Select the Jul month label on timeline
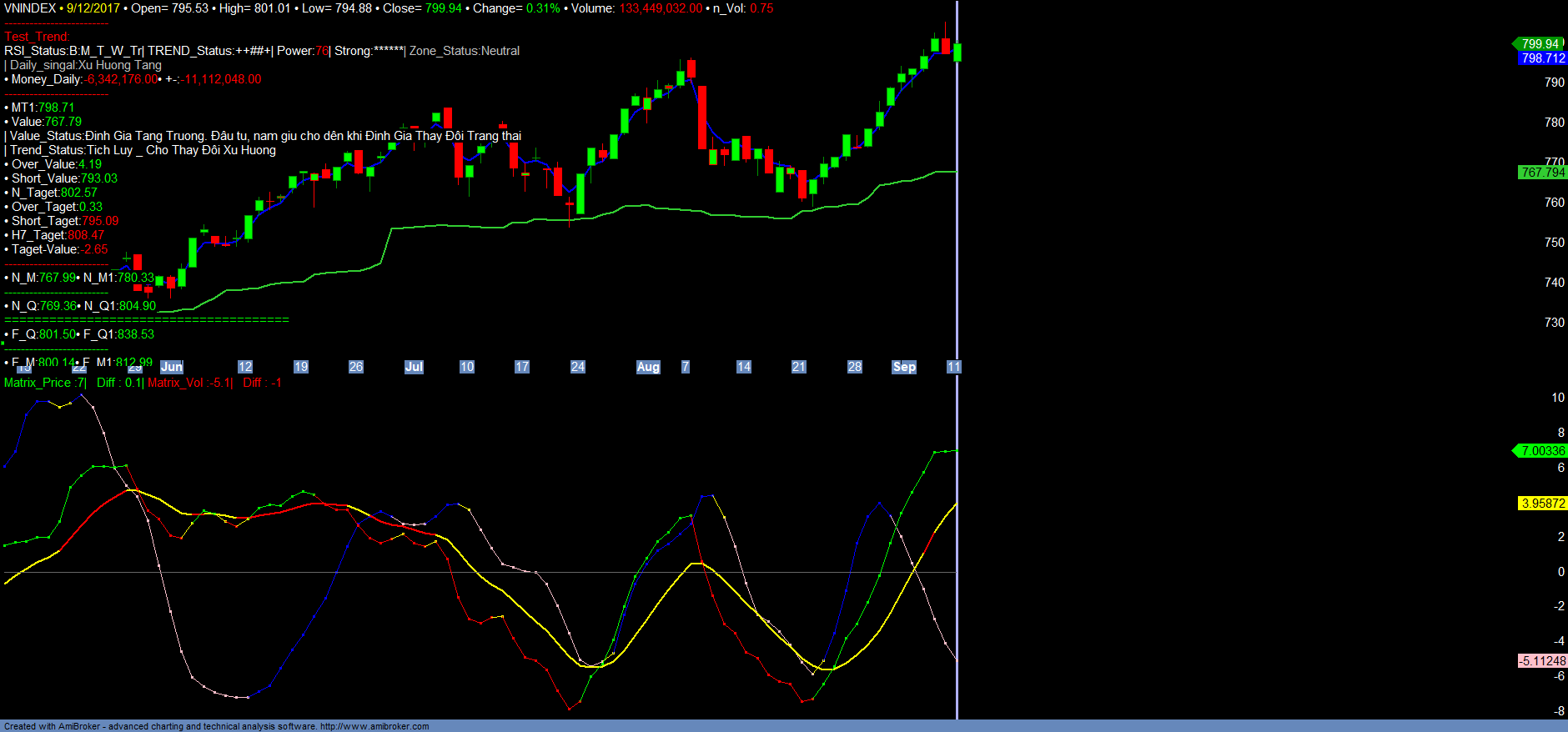 pyautogui.click(x=414, y=367)
